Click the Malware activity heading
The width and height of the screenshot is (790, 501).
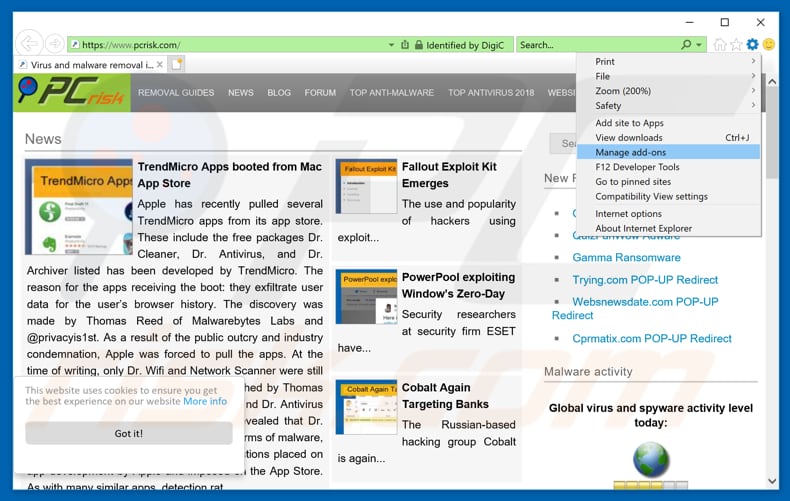pos(588,371)
